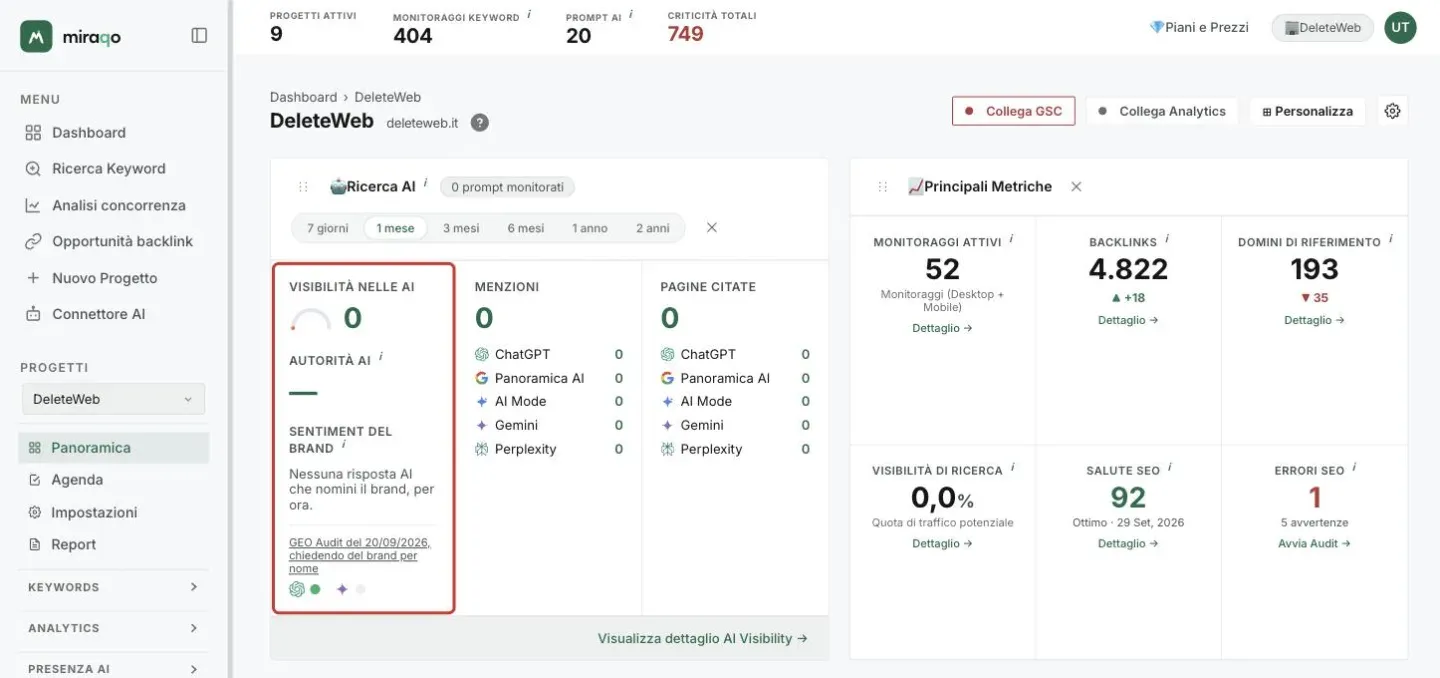
Task: Click Collega Analytics button
Action: (x=1162, y=111)
